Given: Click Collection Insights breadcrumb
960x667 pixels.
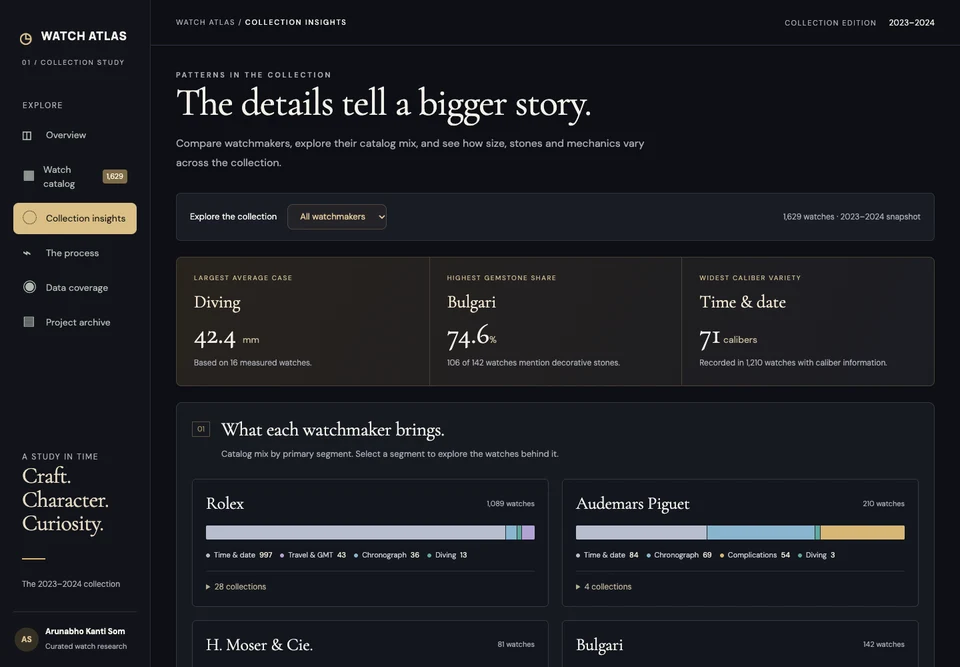Looking at the screenshot, I should [296, 22].
